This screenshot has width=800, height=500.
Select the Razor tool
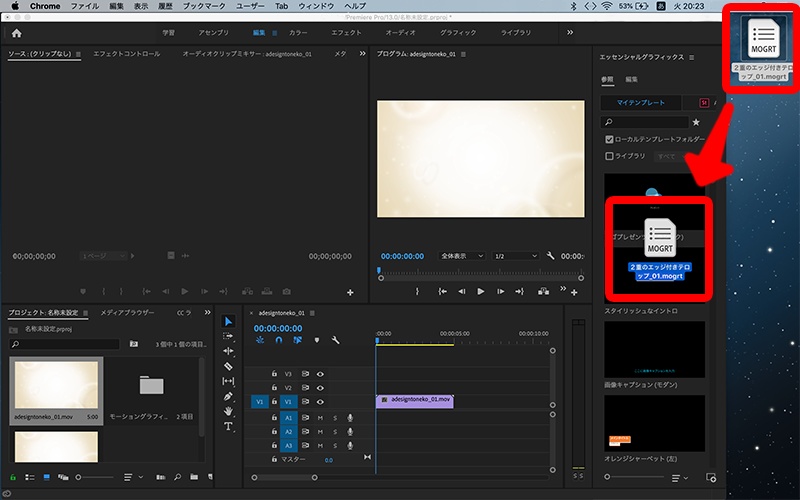coord(228,366)
